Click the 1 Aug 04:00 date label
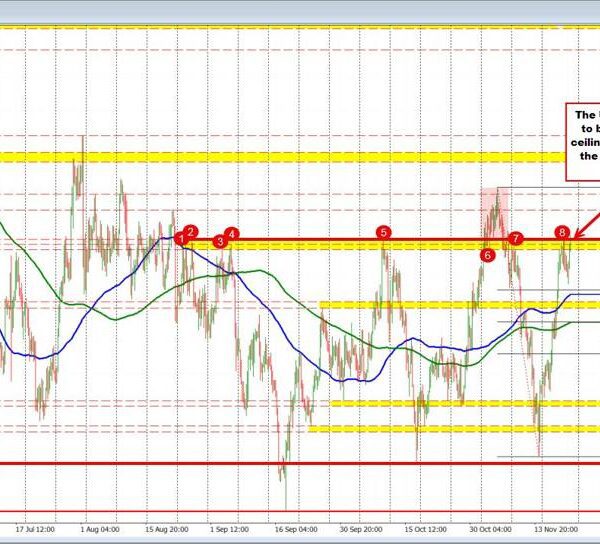Viewport: 600px width, 544px height. pyautogui.click(x=100, y=529)
